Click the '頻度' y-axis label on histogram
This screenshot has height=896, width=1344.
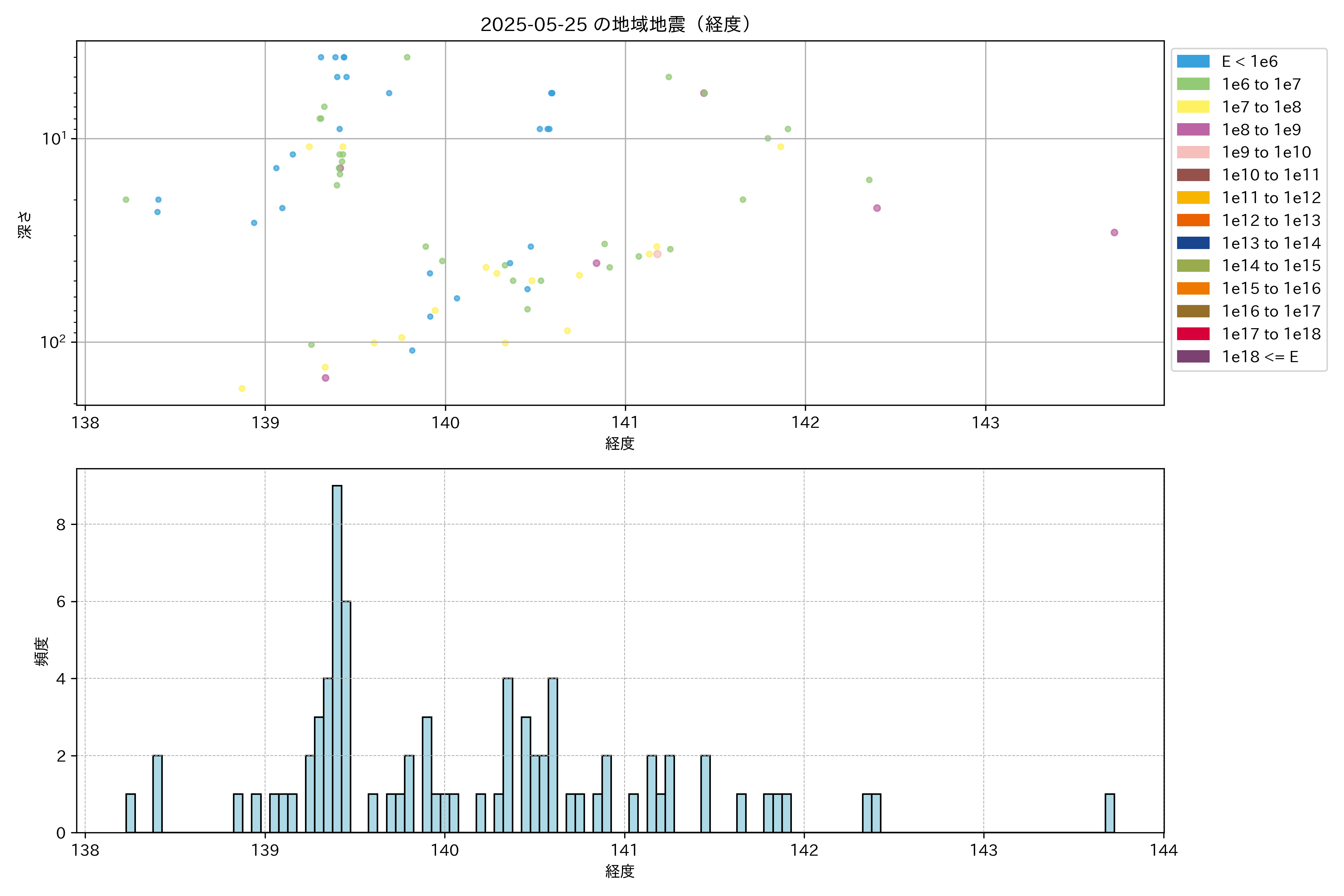click(x=41, y=651)
